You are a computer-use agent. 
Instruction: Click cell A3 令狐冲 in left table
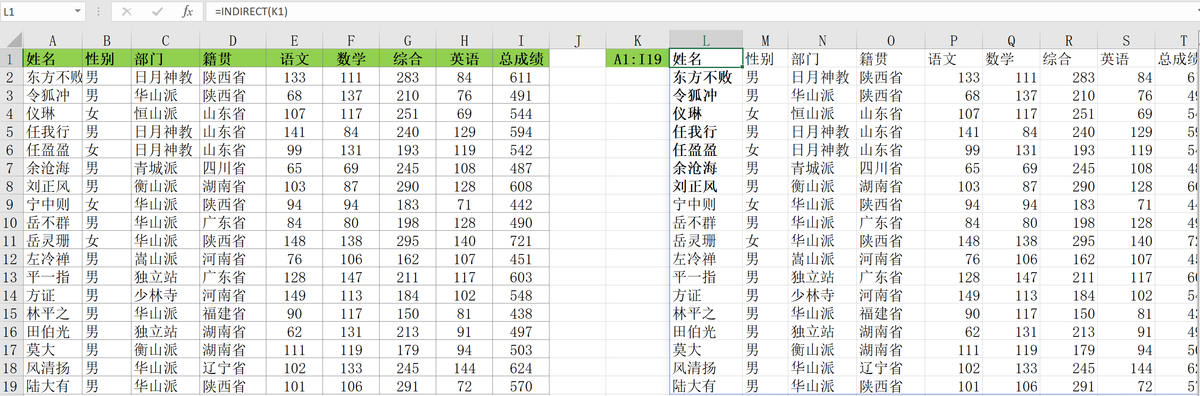coord(53,95)
